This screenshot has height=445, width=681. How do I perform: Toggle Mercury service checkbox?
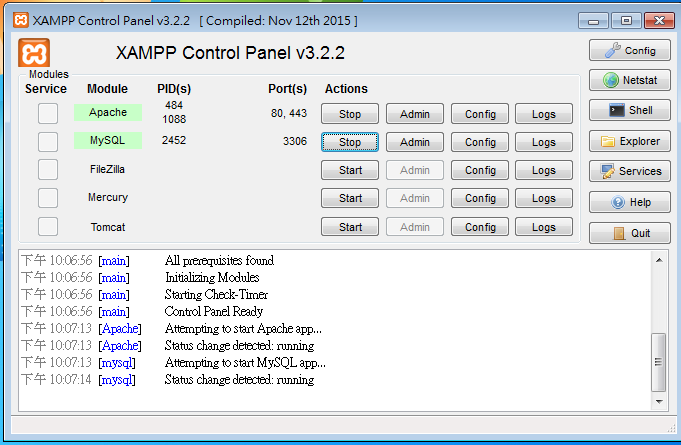[48, 198]
